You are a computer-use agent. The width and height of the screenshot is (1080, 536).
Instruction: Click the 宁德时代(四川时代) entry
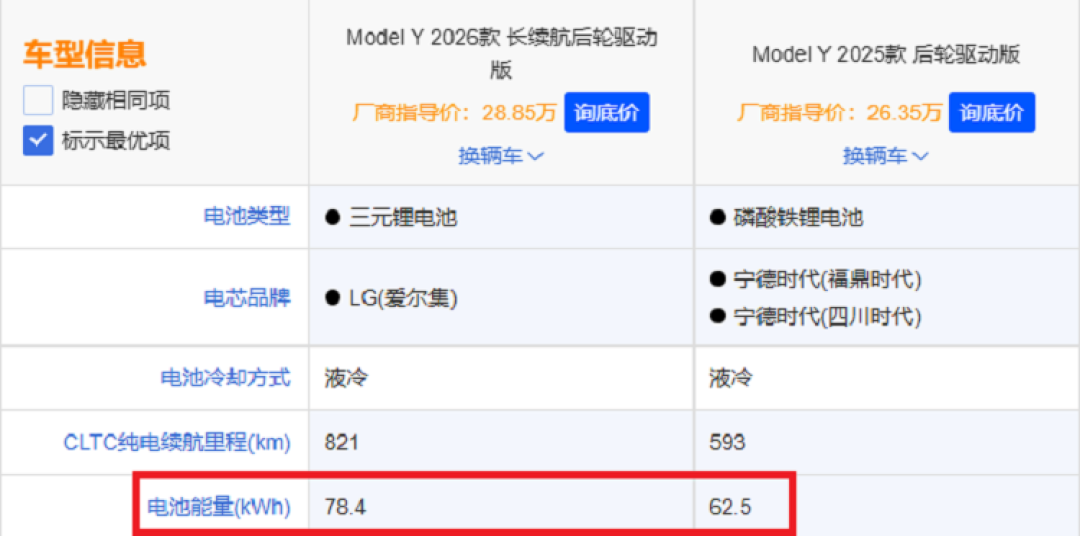[x=827, y=316]
